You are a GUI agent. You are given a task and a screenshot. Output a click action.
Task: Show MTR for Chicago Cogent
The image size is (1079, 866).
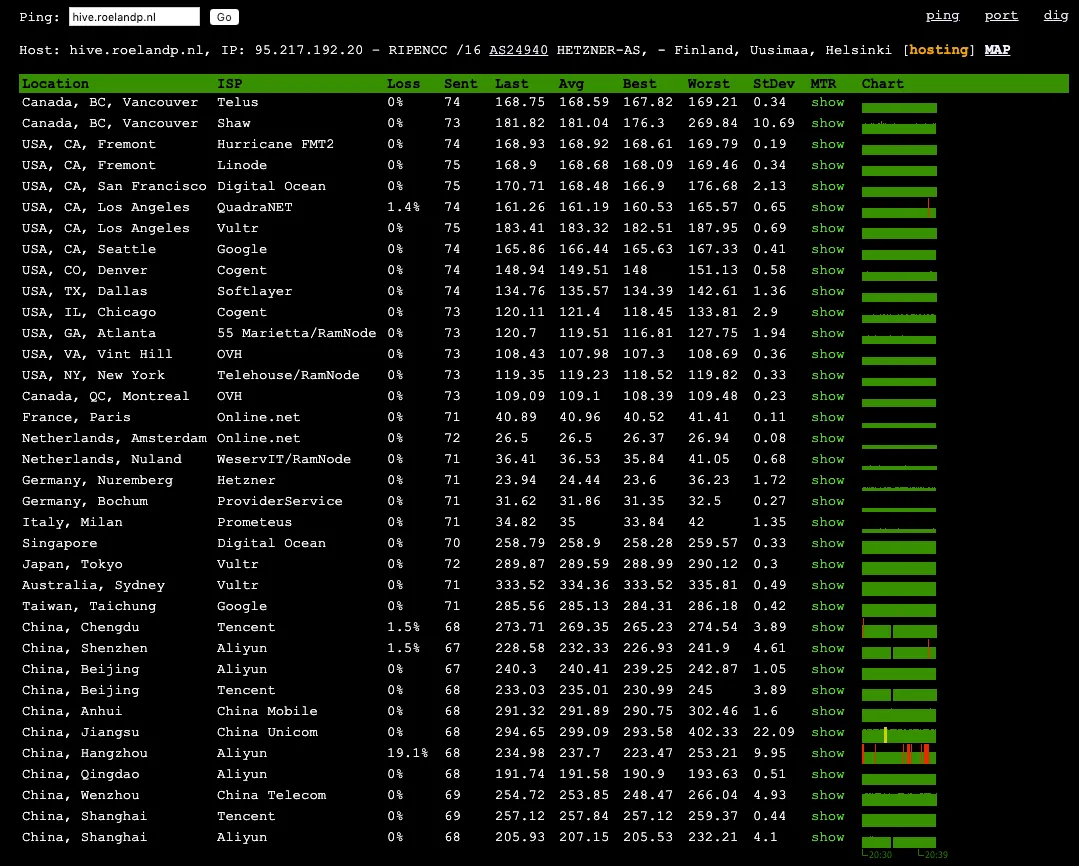[827, 312]
